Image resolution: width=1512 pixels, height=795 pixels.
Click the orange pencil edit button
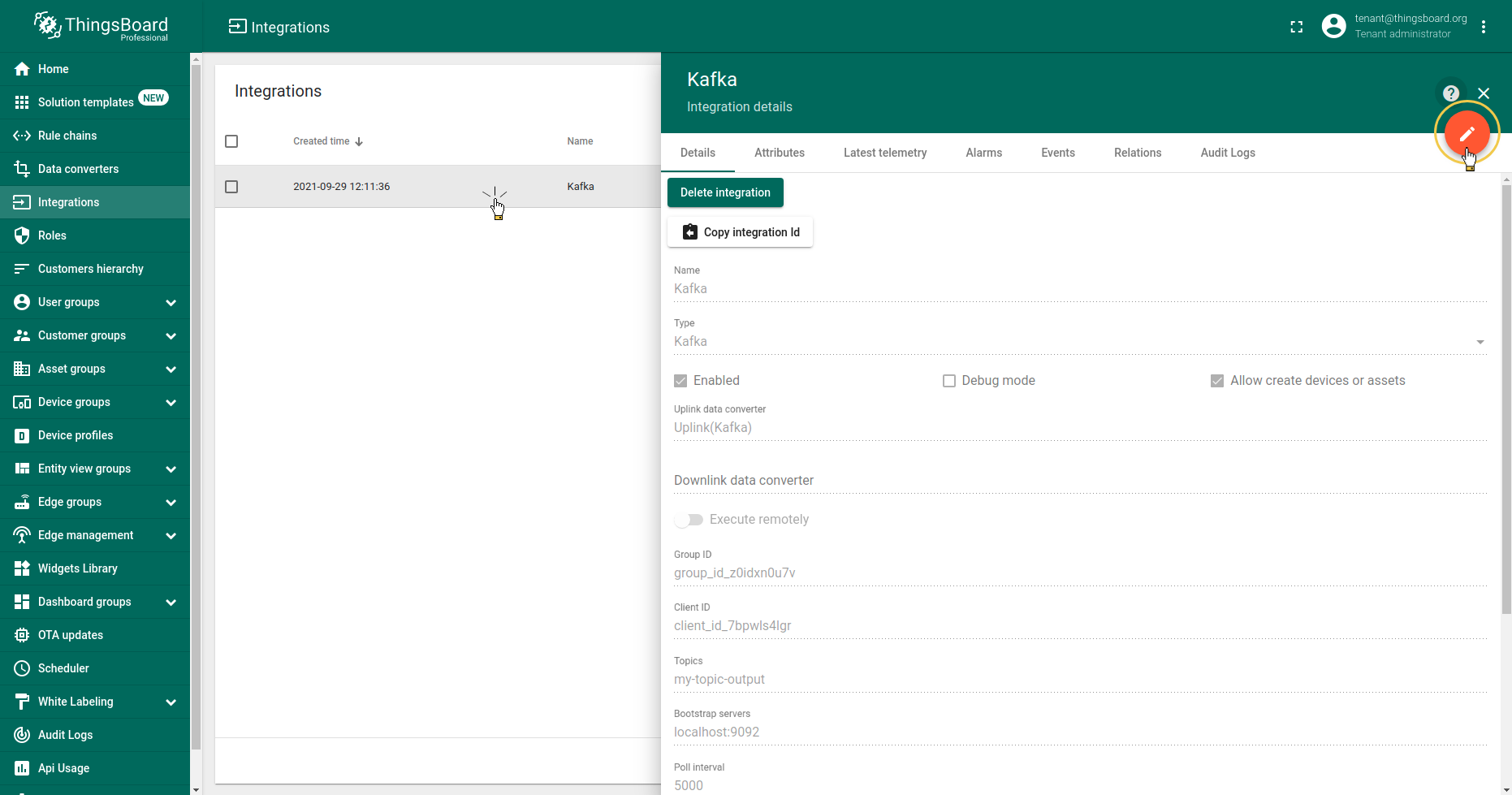click(x=1466, y=134)
